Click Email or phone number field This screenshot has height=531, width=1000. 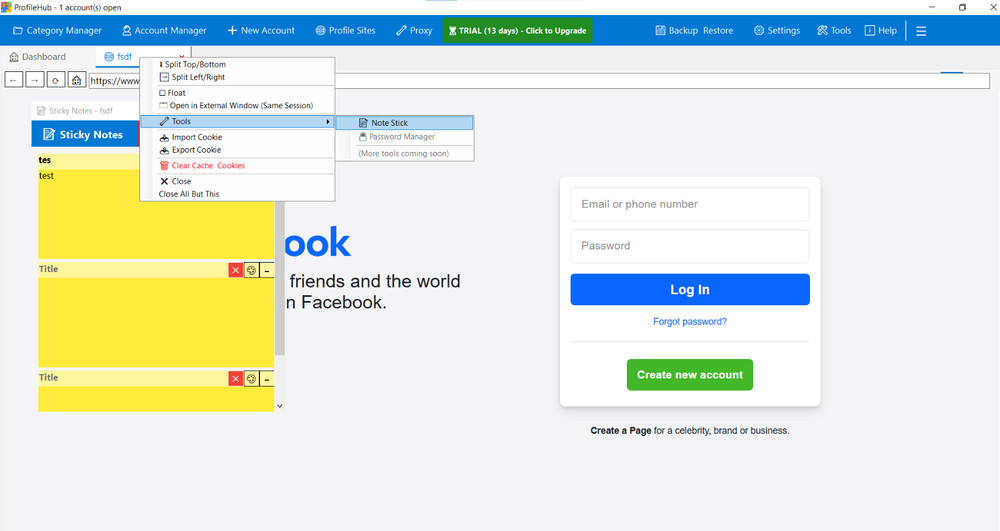[689, 204]
